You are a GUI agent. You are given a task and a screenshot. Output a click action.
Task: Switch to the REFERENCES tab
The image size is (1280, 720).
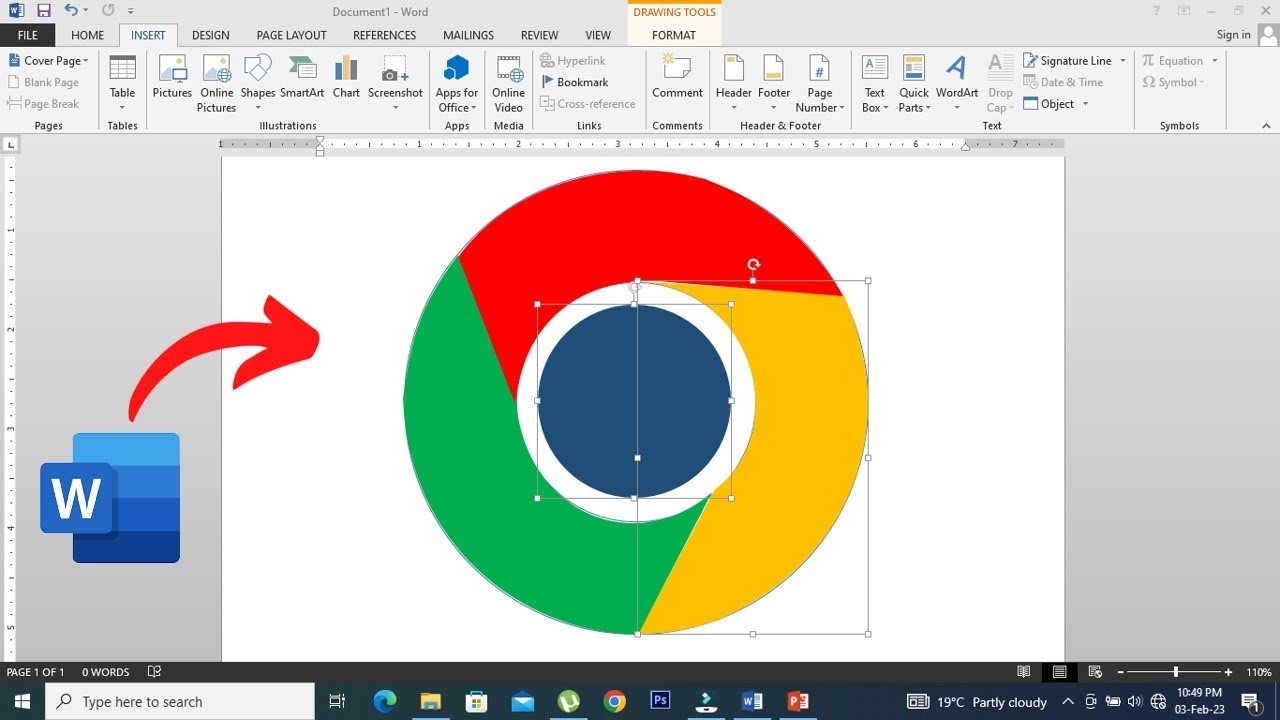pyautogui.click(x=385, y=35)
